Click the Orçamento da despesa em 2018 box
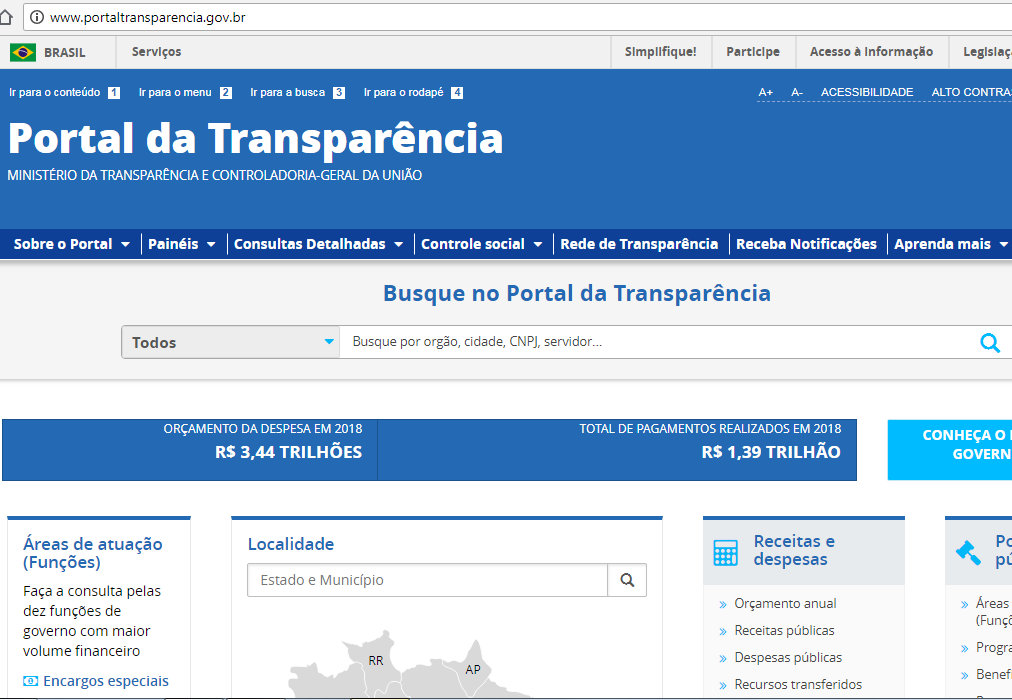 click(190, 450)
